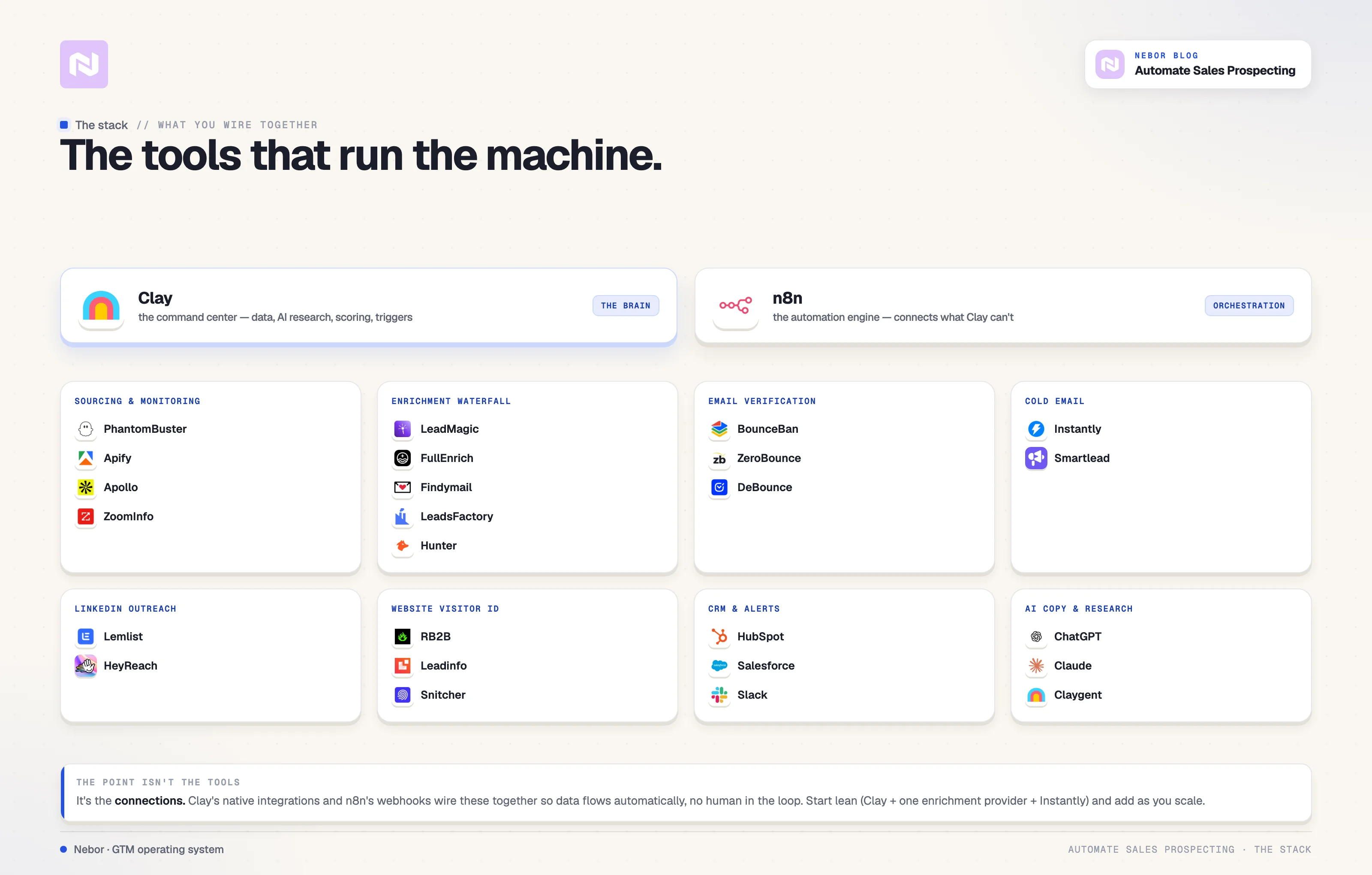Click the Smartlead purple icon
The height and width of the screenshot is (875, 1372).
[1036, 458]
